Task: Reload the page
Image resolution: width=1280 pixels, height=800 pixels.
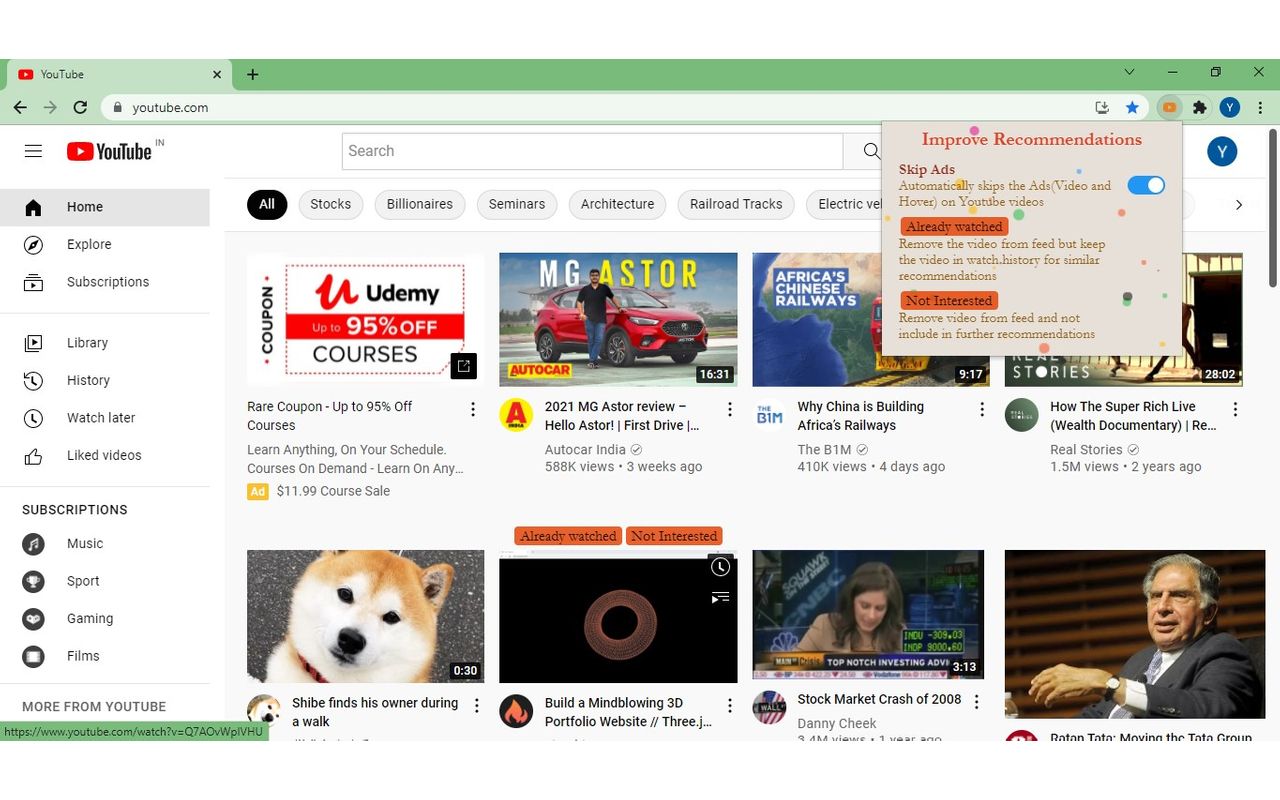Action: [x=80, y=107]
